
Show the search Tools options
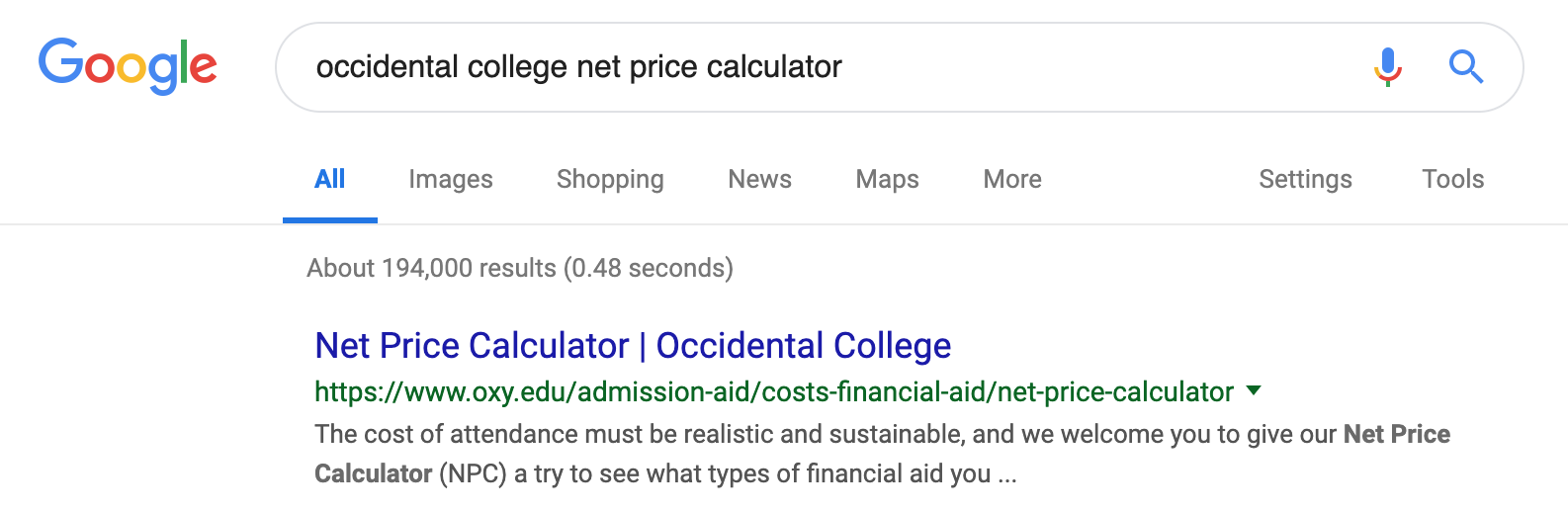1452,179
